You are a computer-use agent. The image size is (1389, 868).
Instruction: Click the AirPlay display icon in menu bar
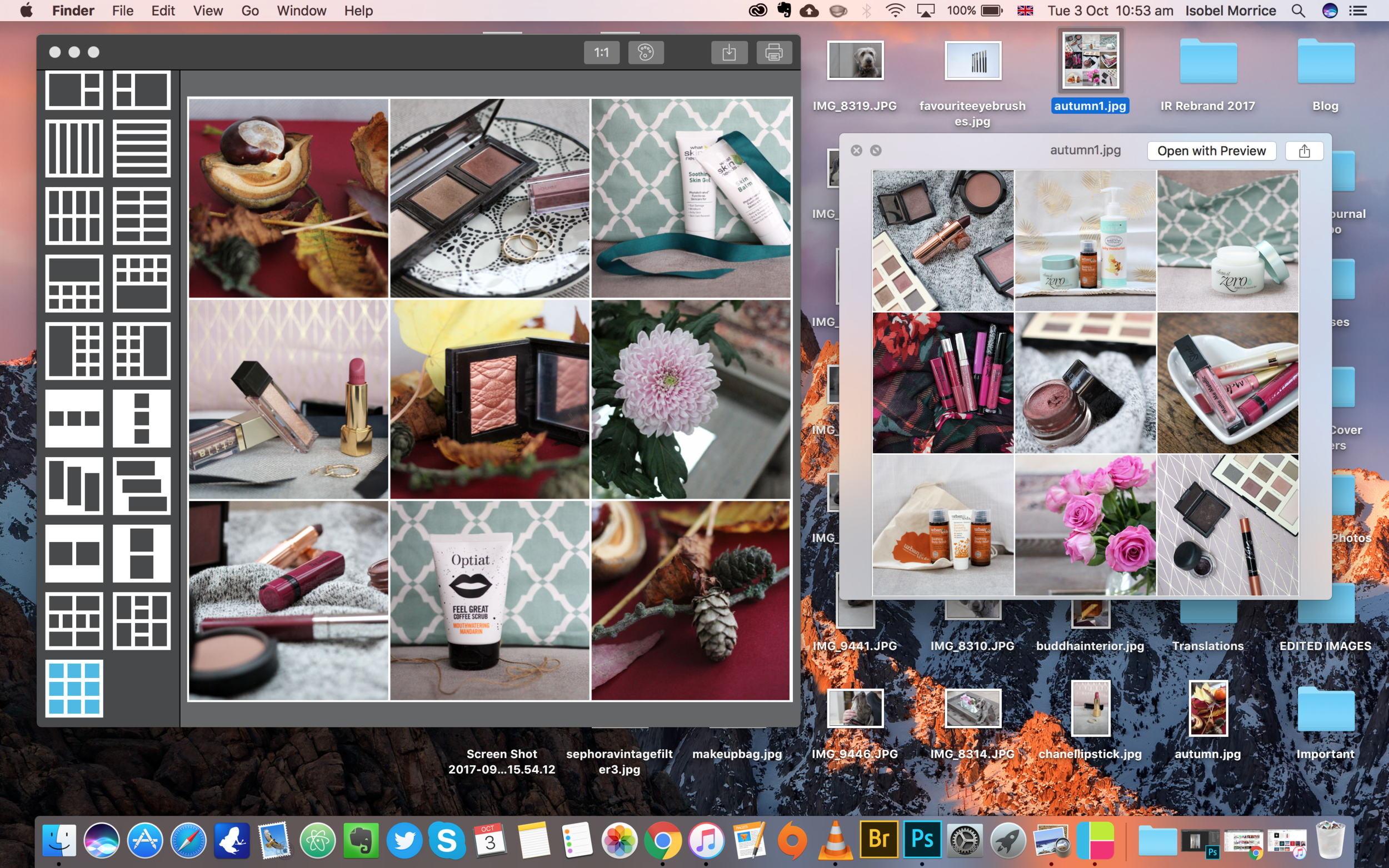tap(926, 11)
